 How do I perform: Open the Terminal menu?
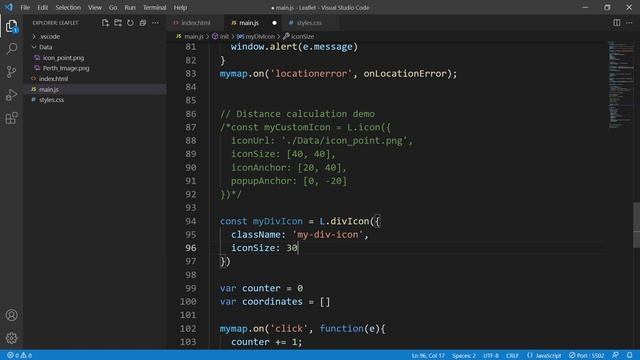click(x=155, y=7)
